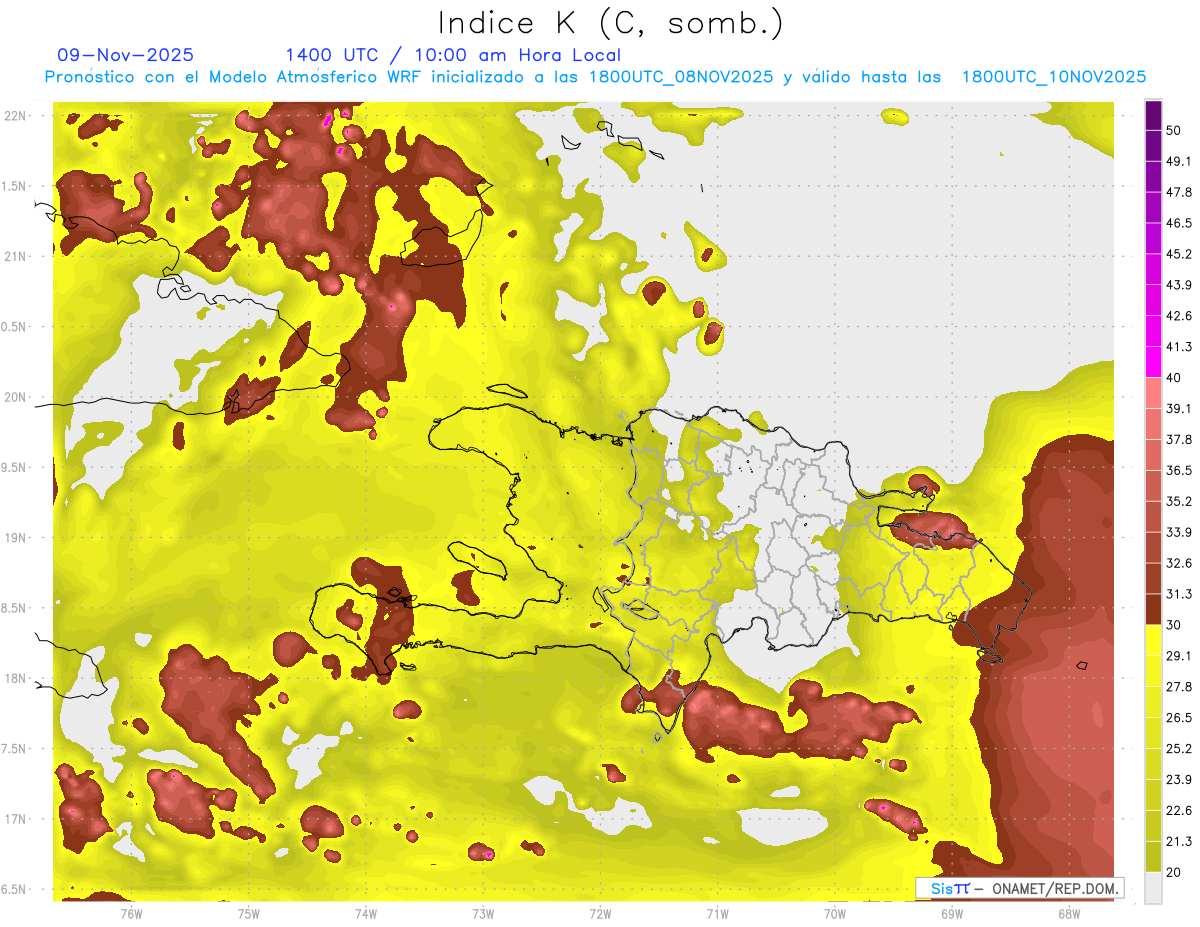The image size is (1200, 927).
Task: Click the "39.1" color scale value
Action: point(1179,408)
